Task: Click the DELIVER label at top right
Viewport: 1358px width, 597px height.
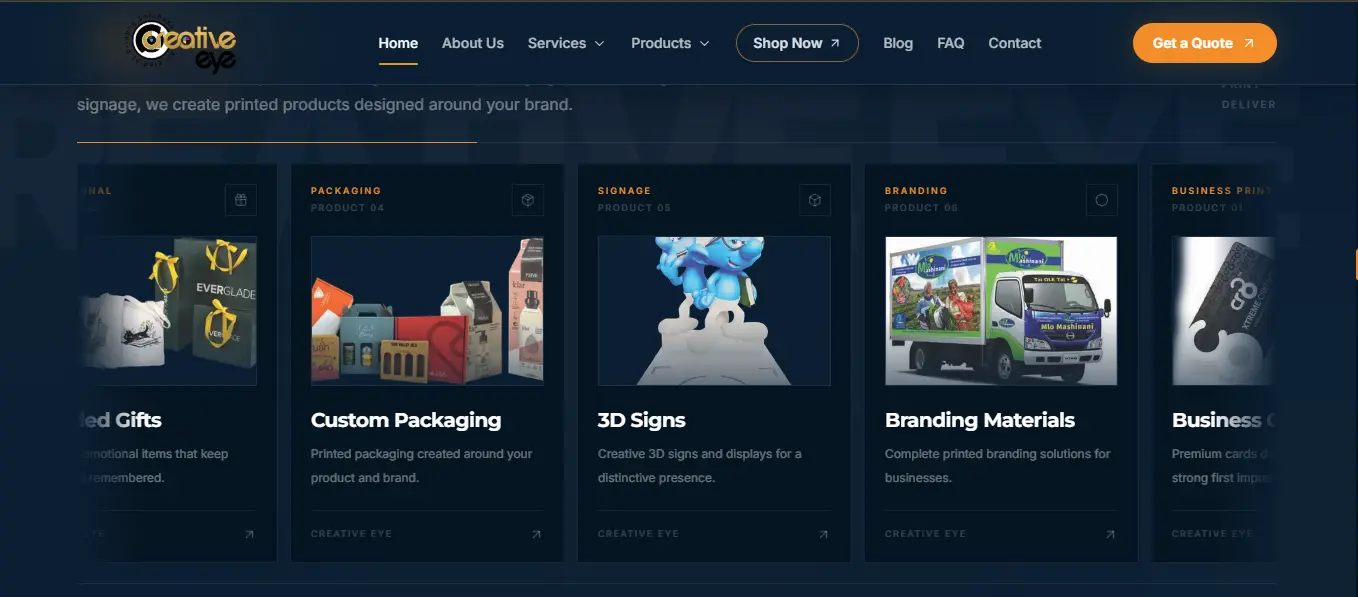Action: [x=1248, y=104]
